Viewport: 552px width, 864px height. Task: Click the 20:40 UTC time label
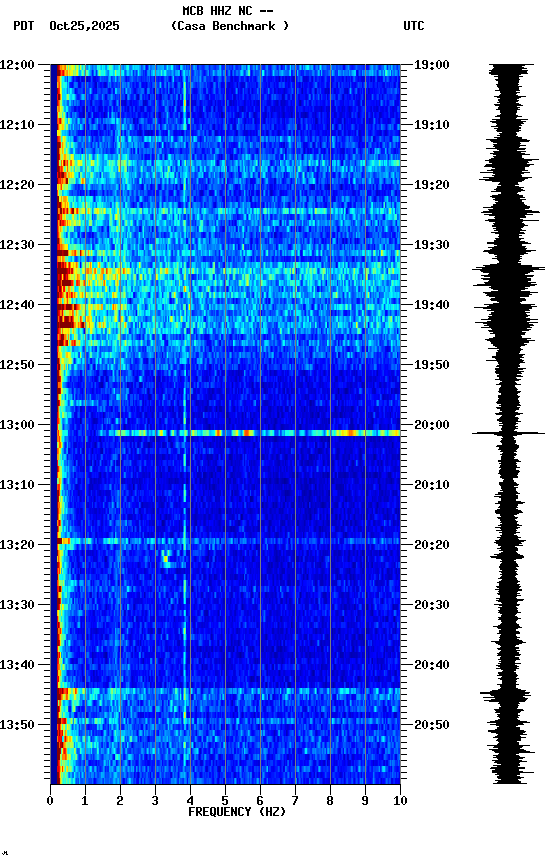coord(431,665)
